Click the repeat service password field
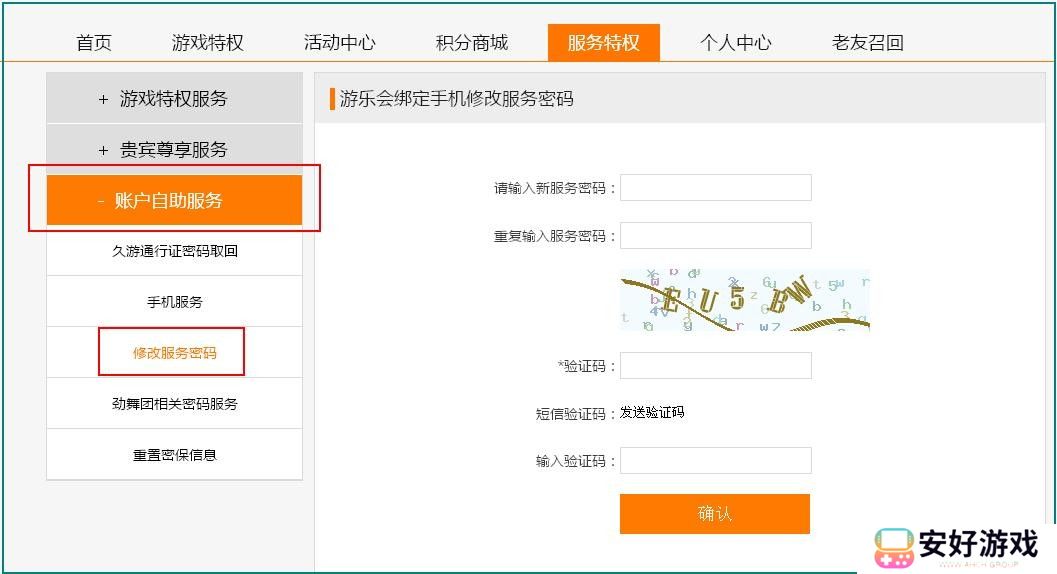The image size is (1057, 574). [x=715, y=236]
